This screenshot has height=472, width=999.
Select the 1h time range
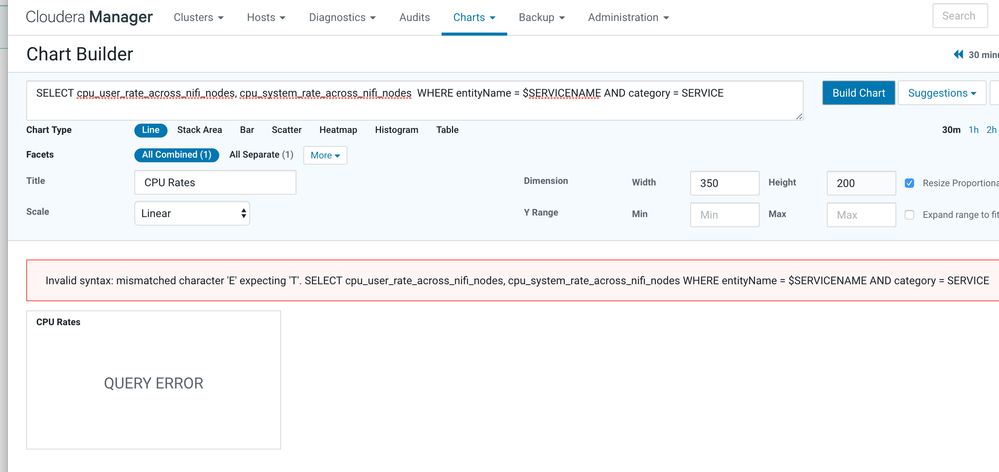974,130
